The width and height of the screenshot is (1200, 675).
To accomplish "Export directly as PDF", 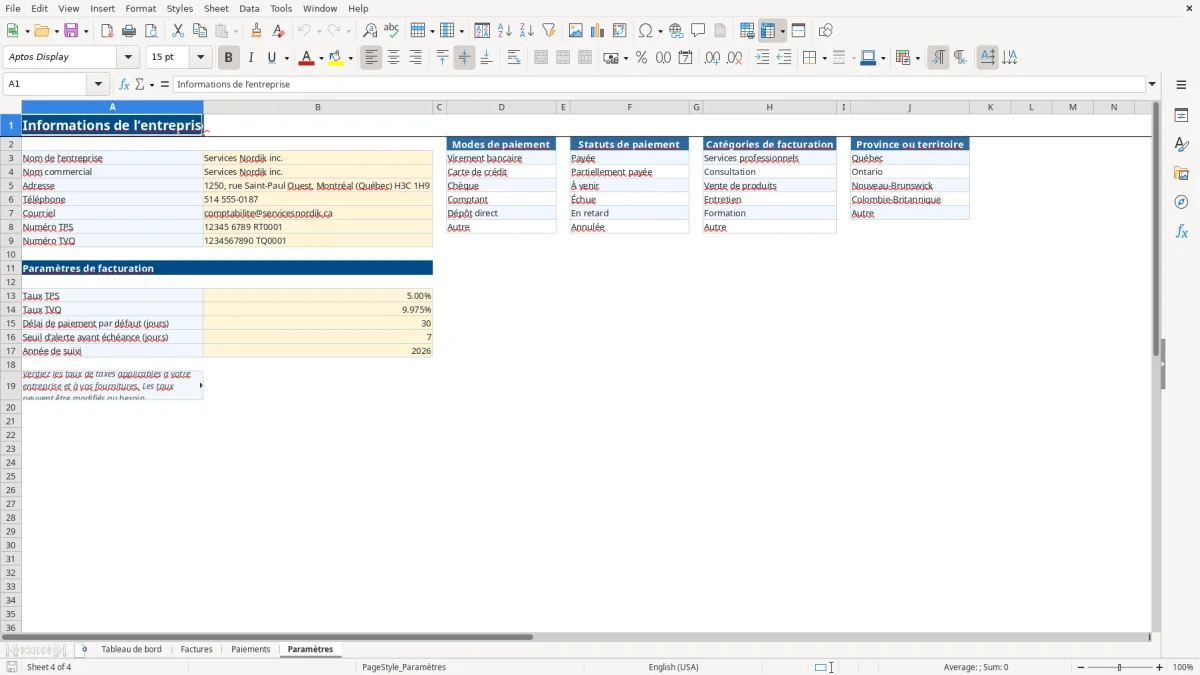I will pos(107,31).
